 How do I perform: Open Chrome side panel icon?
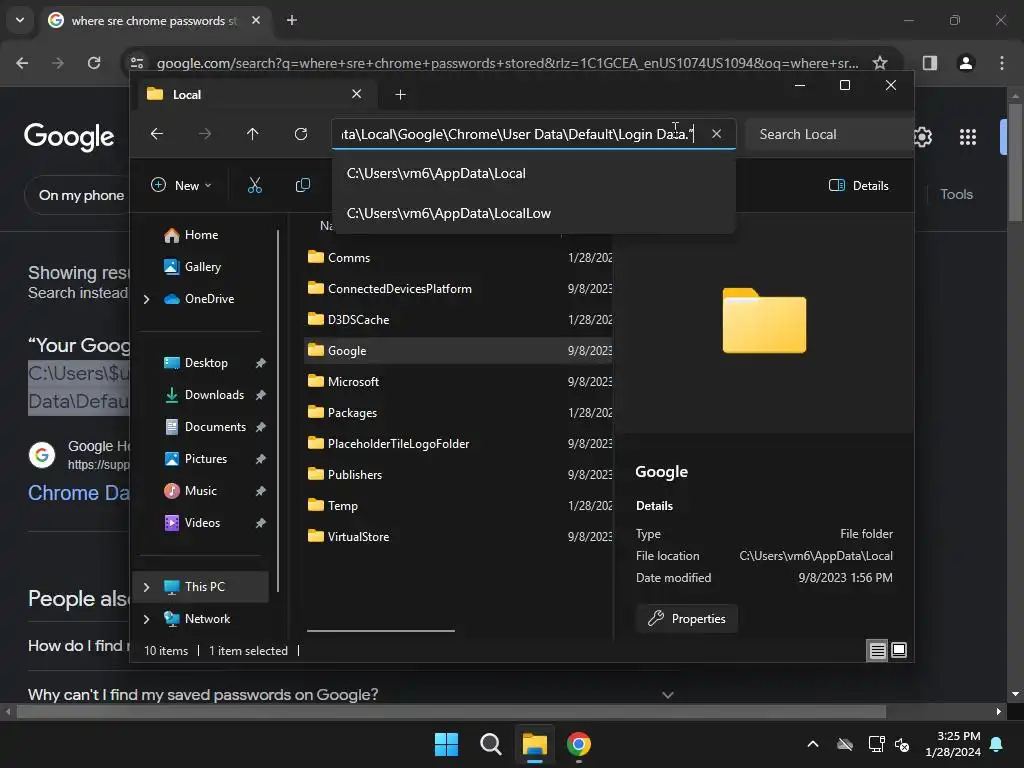930,63
